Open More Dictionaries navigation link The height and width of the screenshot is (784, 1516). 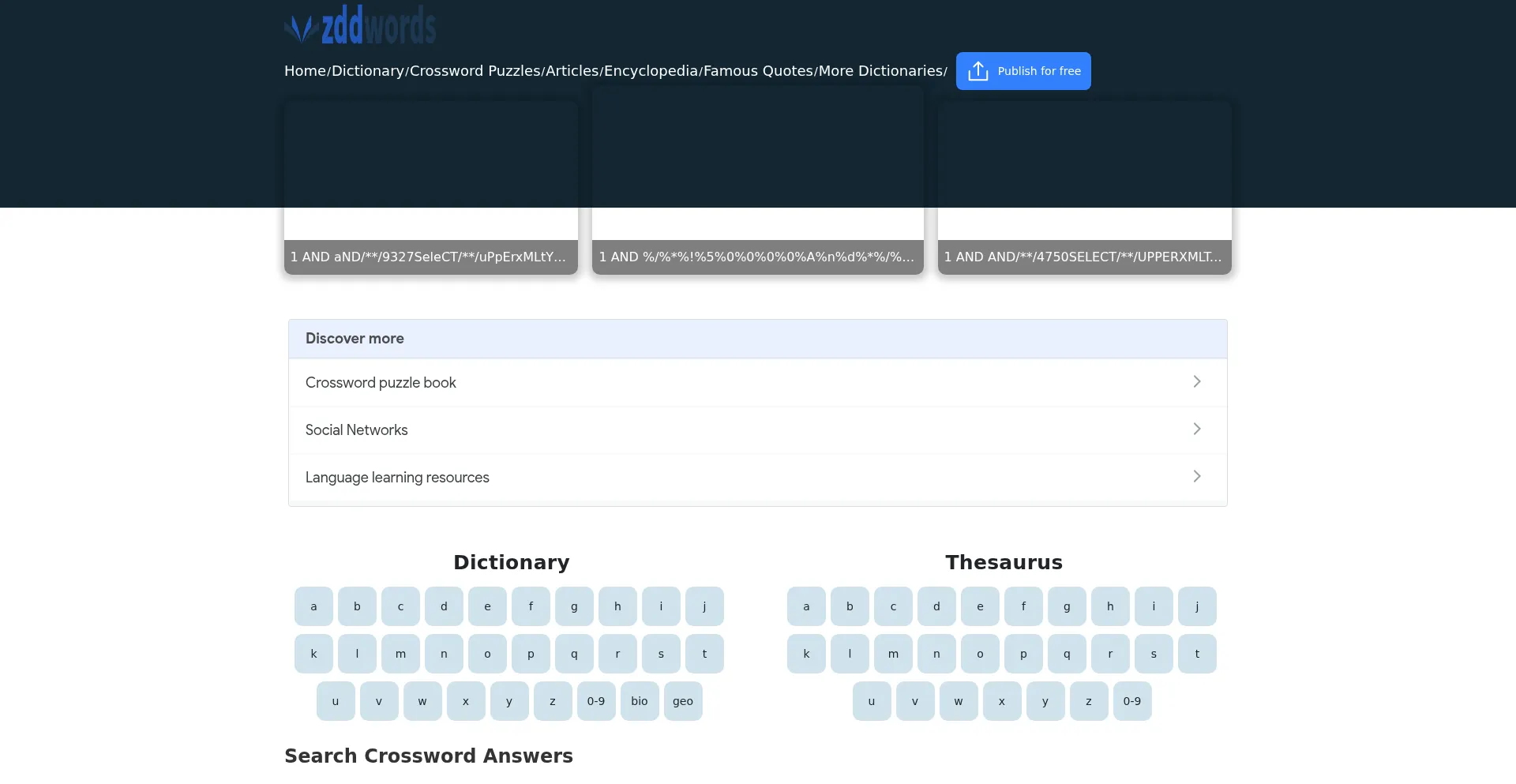pyautogui.click(x=880, y=71)
